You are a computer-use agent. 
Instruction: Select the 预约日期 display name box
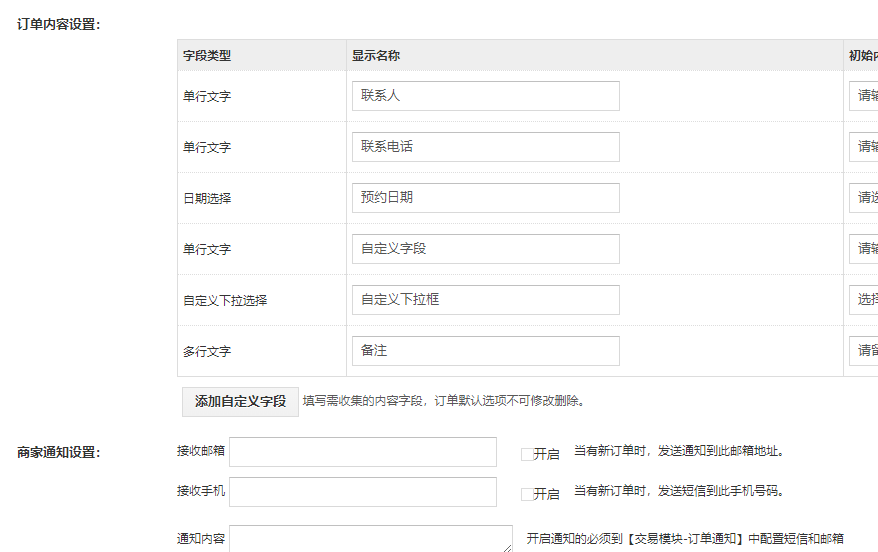click(485, 198)
